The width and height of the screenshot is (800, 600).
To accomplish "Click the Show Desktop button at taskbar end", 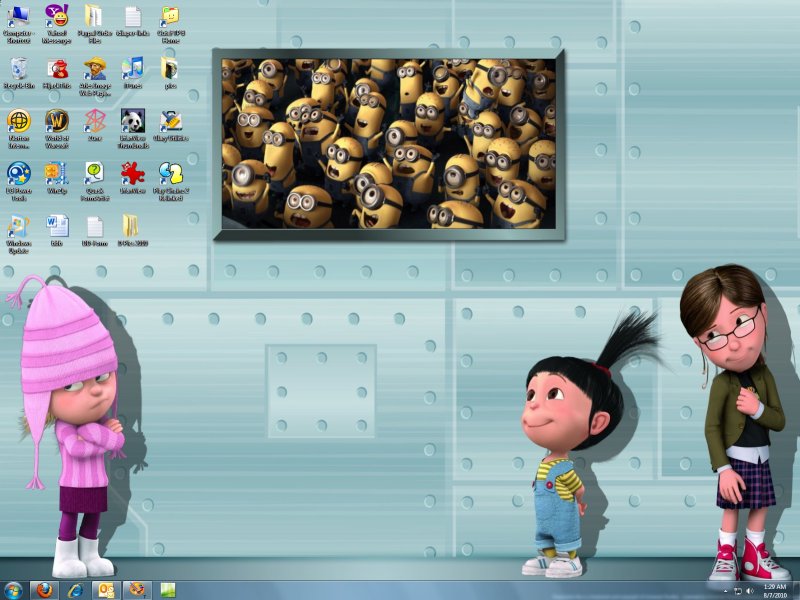I will tap(796, 590).
